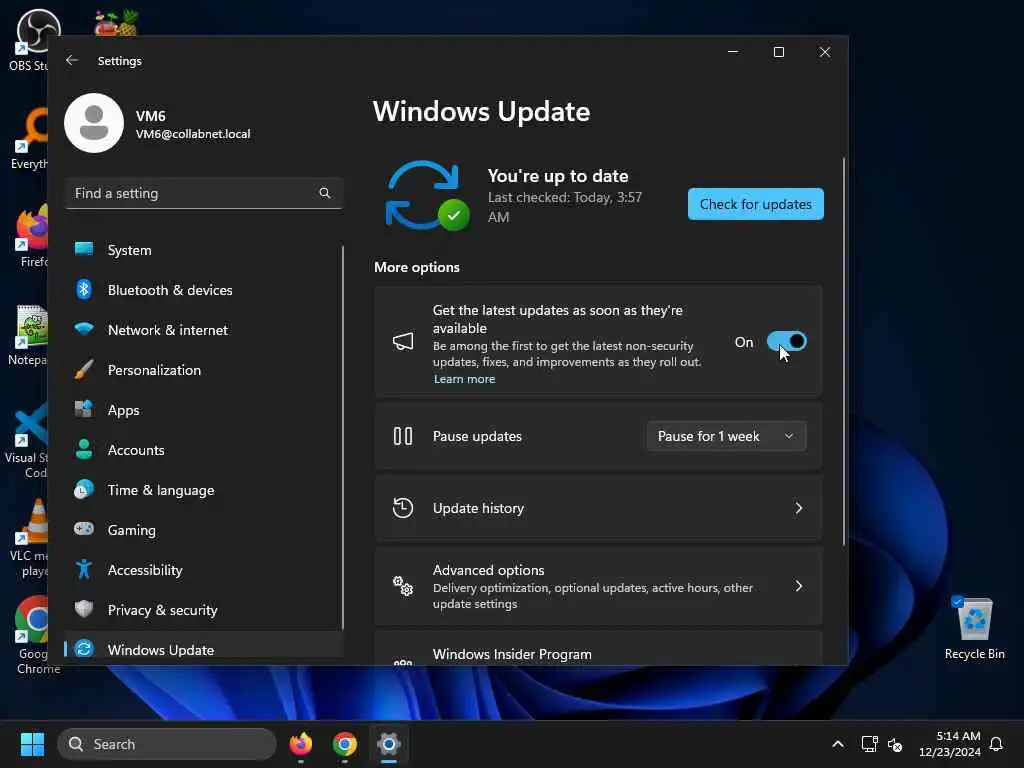Click the Gaming controller icon
Viewport: 1024px width, 768px height.
pos(84,529)
